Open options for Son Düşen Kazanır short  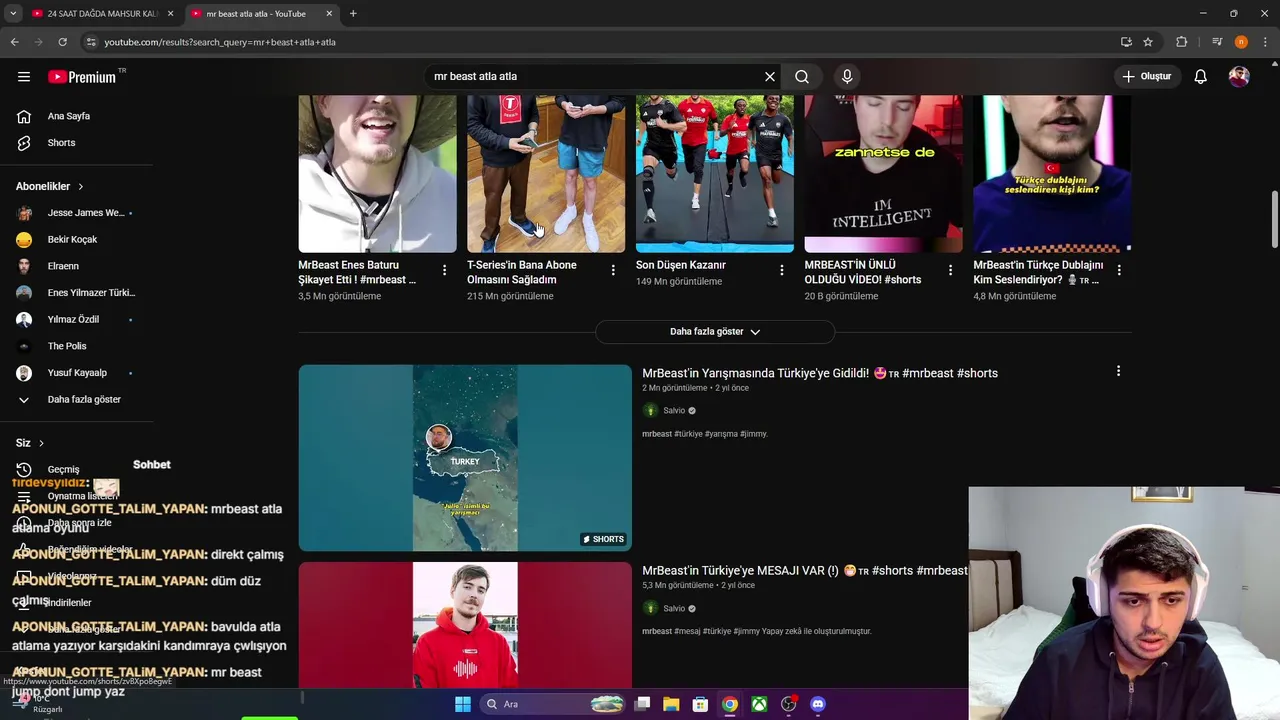[x=782, y=271]
